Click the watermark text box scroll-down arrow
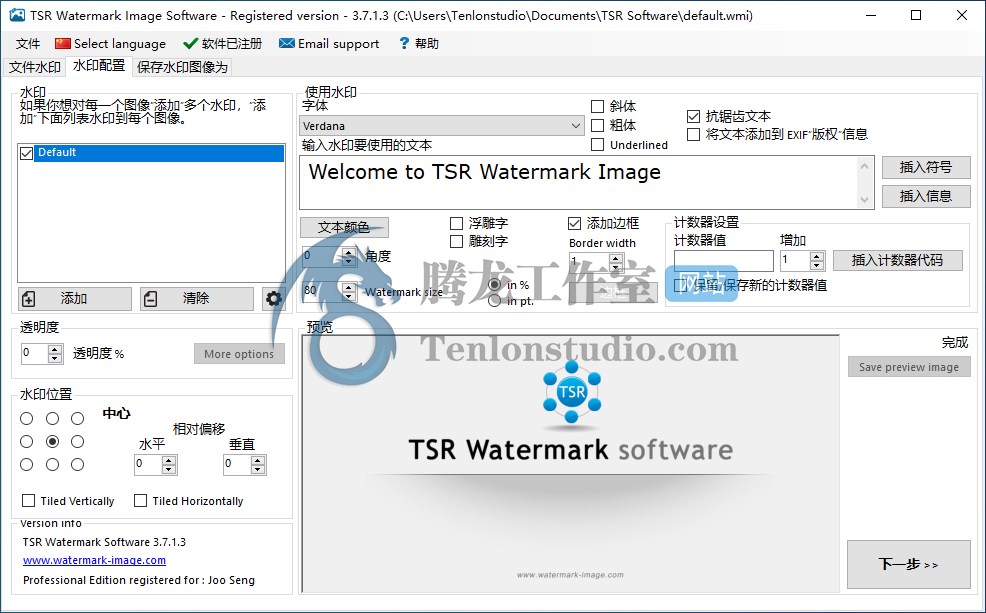This screenshot has width=986, height=613. tap(865, 200)
